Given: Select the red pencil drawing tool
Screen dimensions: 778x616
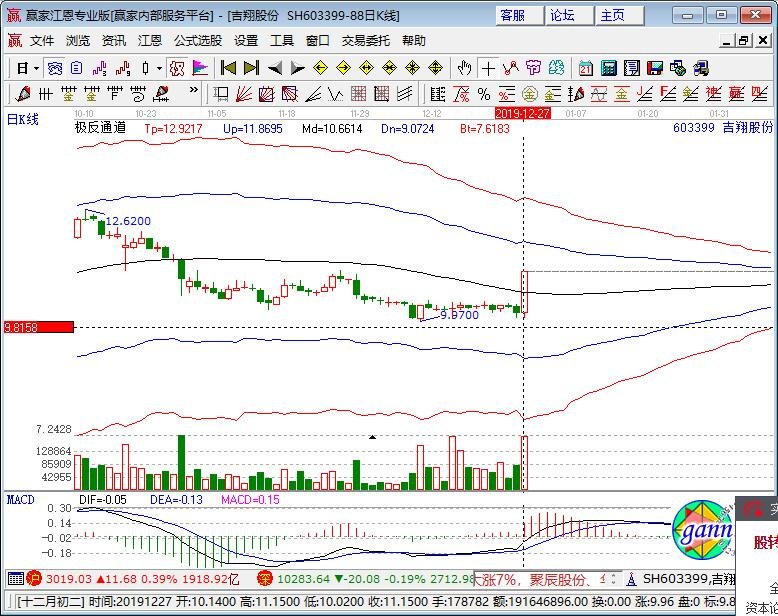Looking at the screenshot, I should pos(22,94).
